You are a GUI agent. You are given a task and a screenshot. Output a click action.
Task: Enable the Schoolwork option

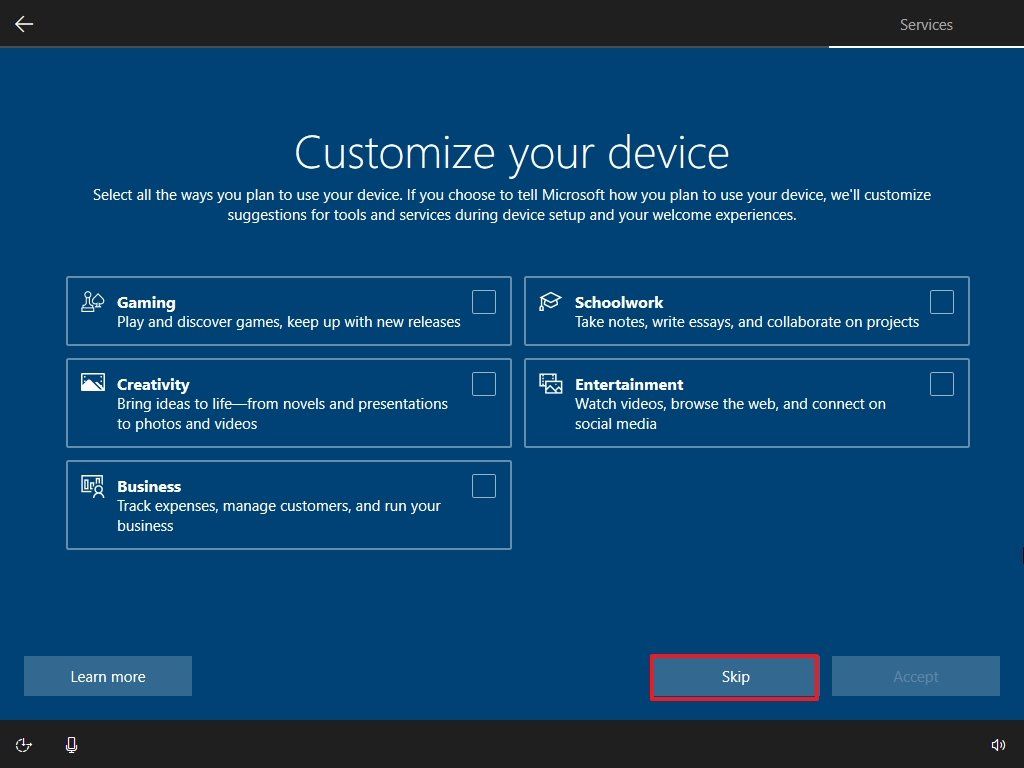(x=941, y=301)
